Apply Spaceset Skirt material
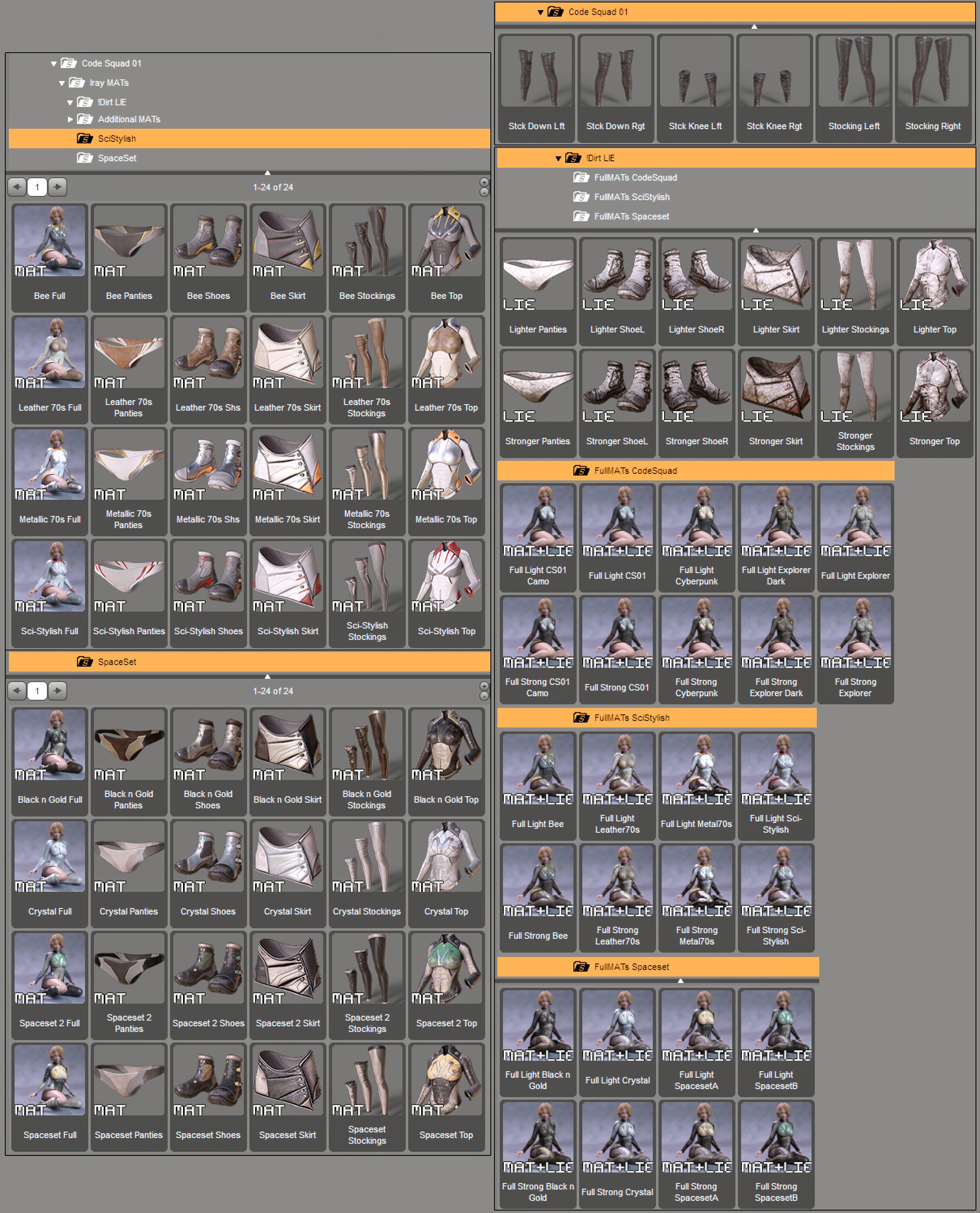This screenshot has height=1213, width=980. [288, 1096]
